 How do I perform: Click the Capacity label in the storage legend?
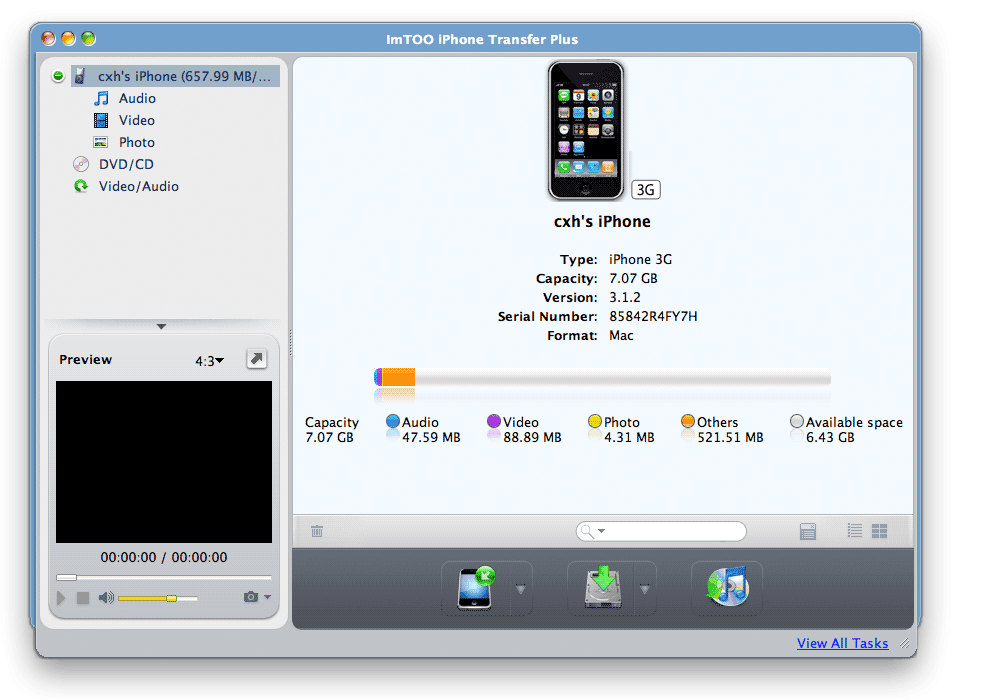pos(332,422)
